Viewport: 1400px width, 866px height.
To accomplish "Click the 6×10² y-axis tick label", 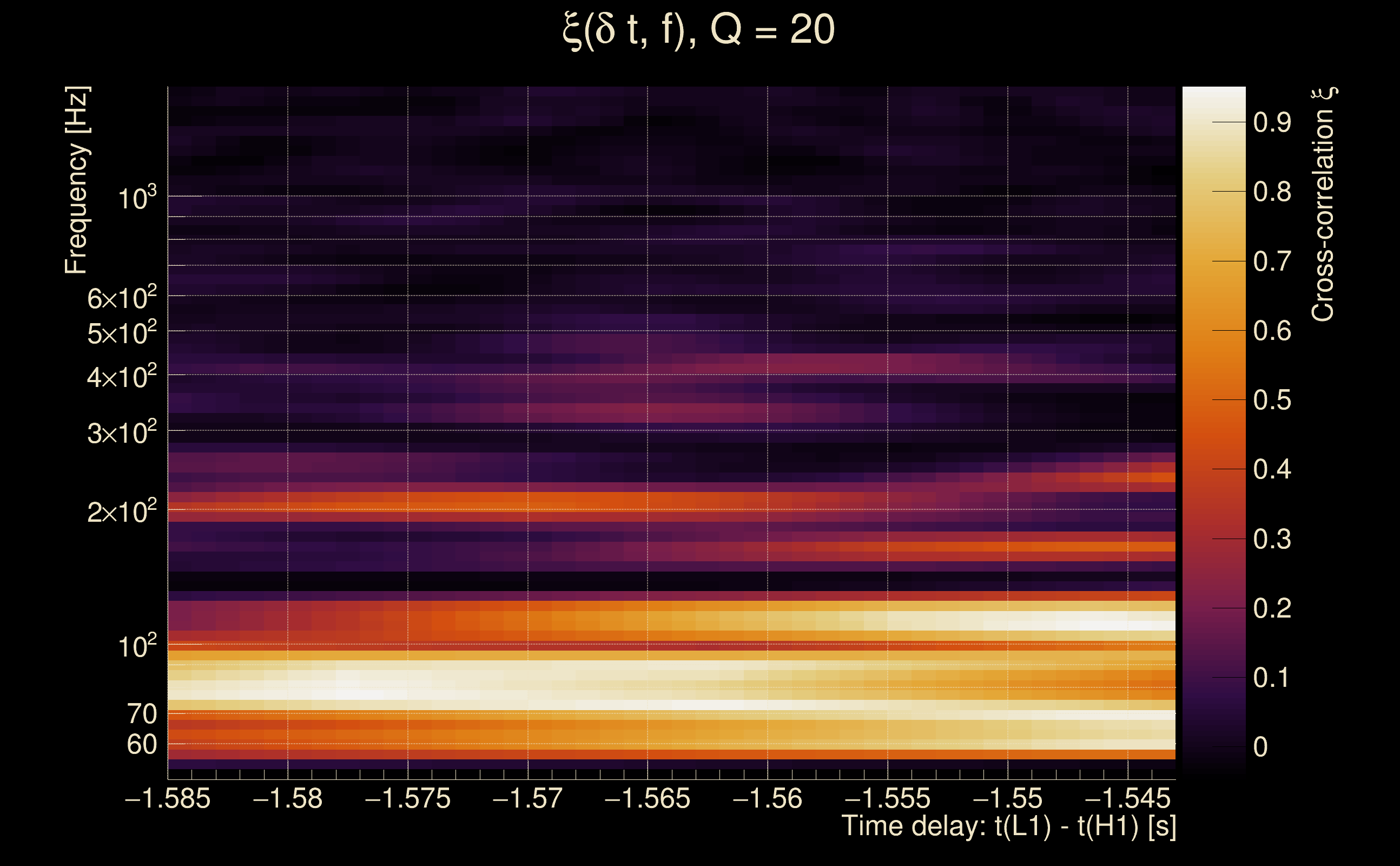I will tap(121, 298).
